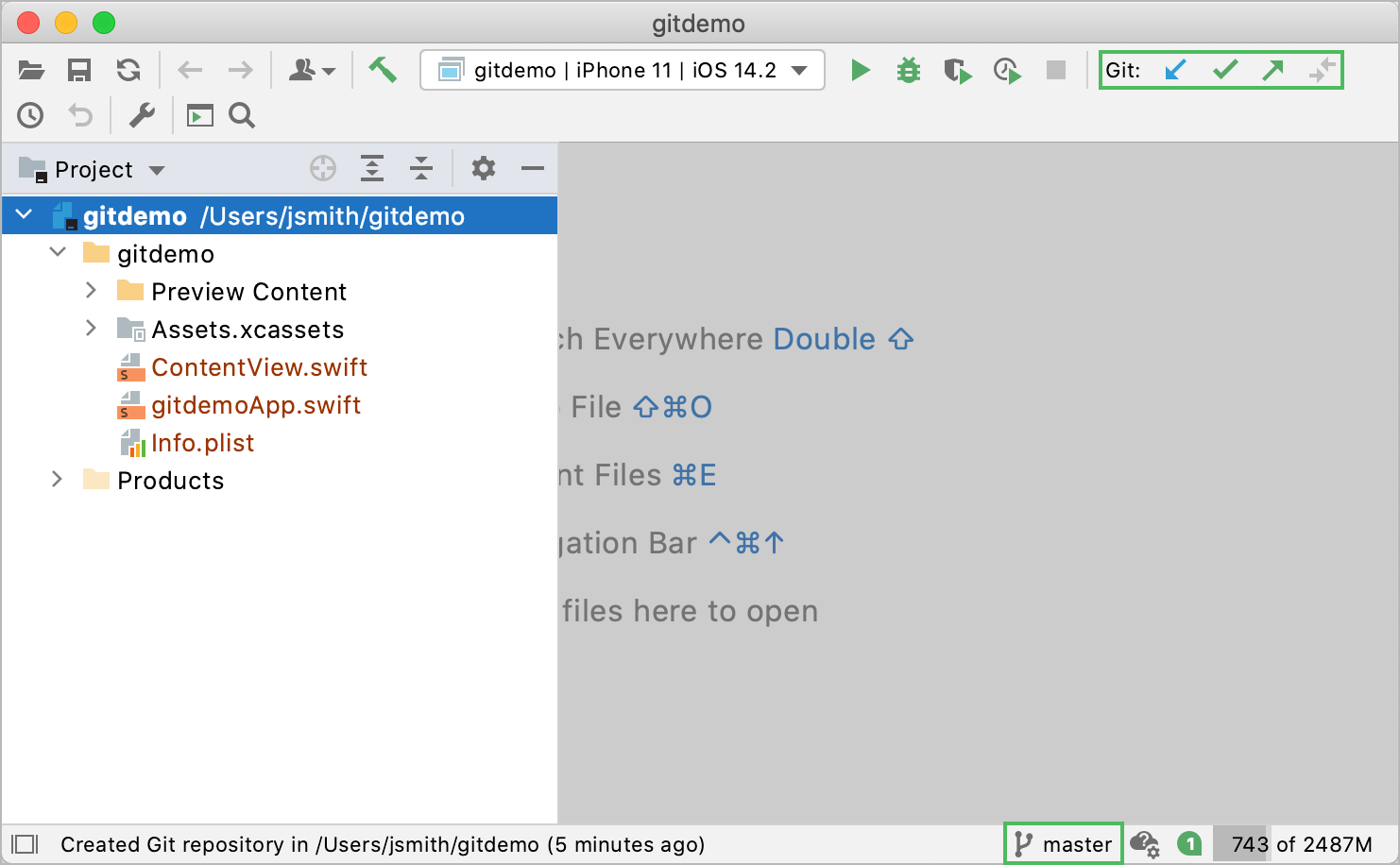Image resolution: width=1400 pixels, height=865 pixels.
Task: Open settings with wrench icon
Action: [x=142, y=115]
